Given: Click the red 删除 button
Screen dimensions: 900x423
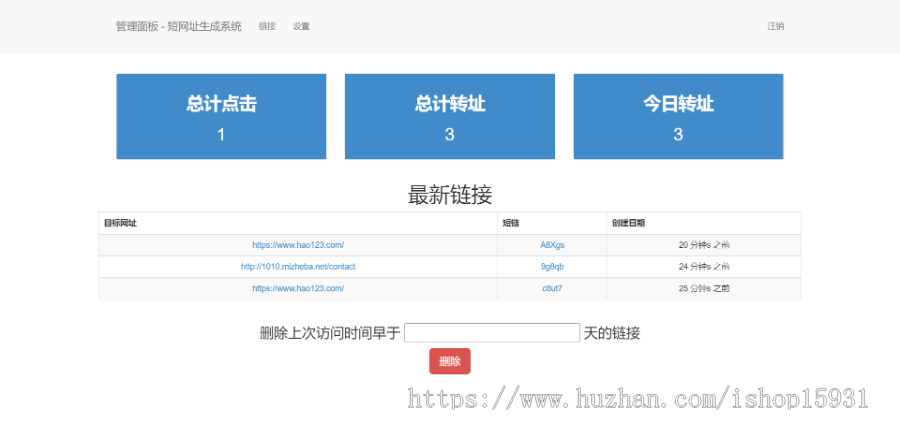Looking at the screenshot, I should point(450,361).
